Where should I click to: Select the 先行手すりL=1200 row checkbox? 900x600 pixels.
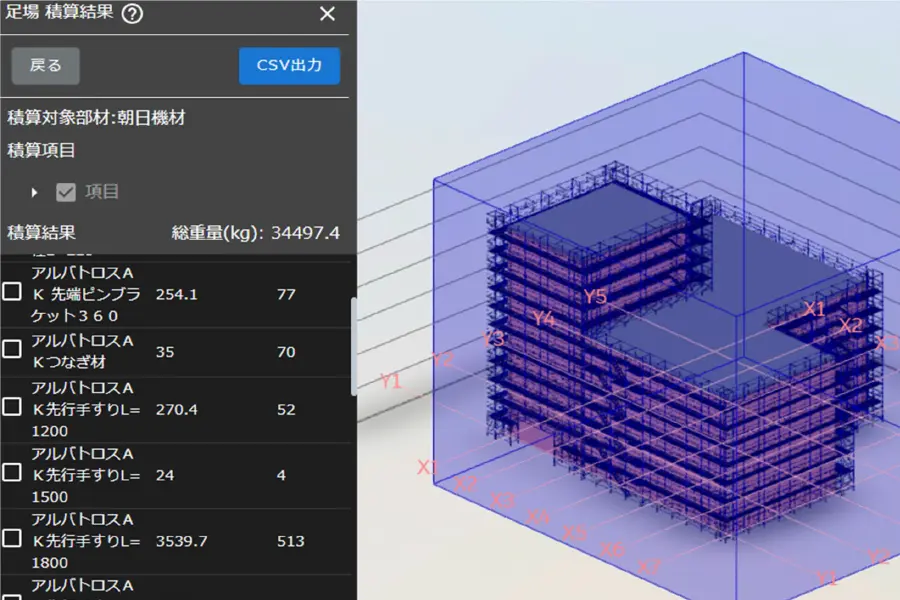pos(12,407)
